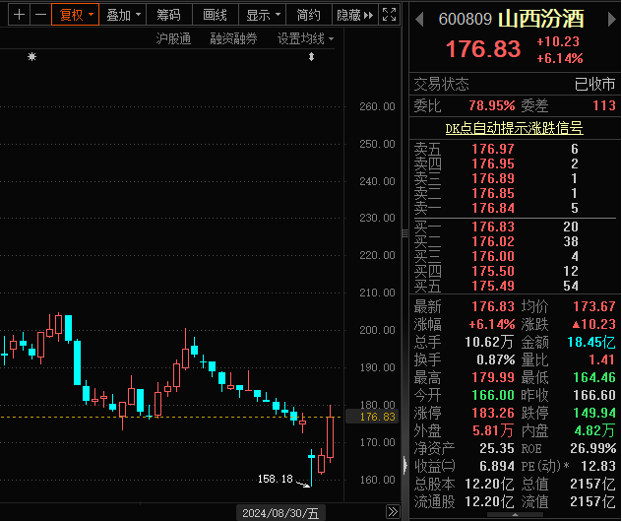Screen dimensions: 622x522
Task: Click the 外盘 value 5.81万
Action: click(492, 431)
